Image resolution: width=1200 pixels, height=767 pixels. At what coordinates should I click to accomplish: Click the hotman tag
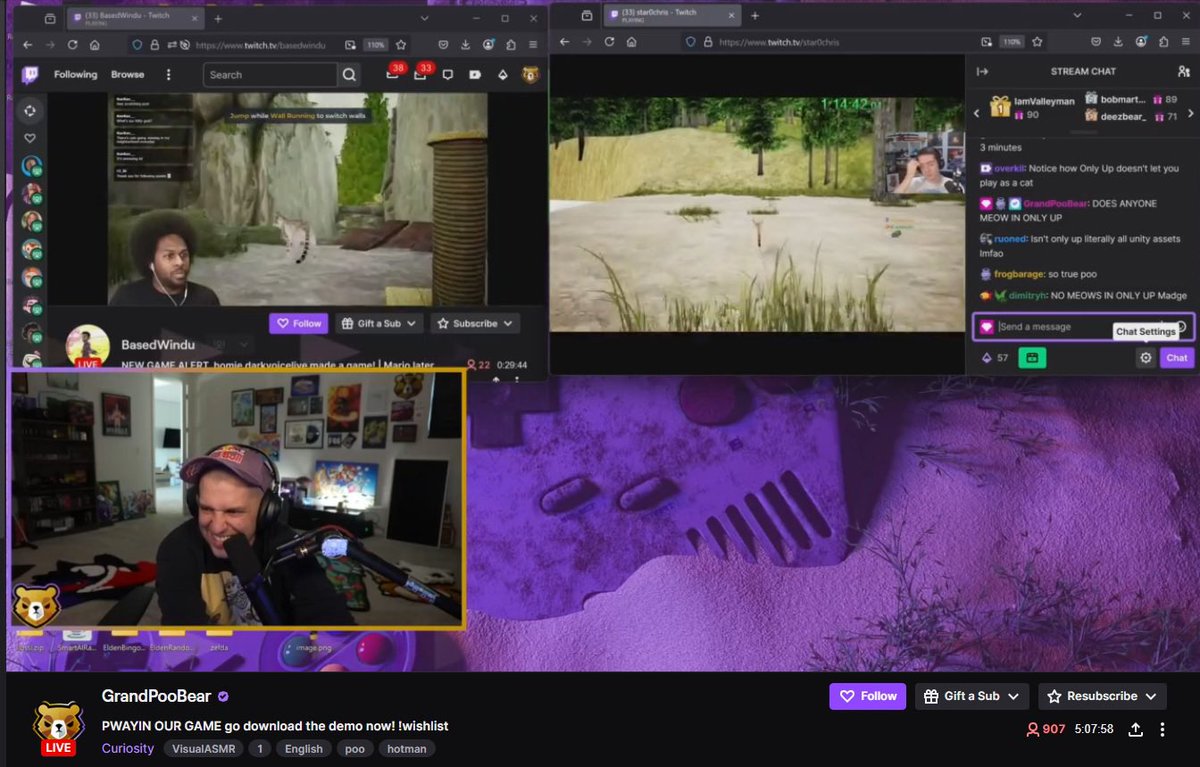pyautogui.click(x=407, y=748)
